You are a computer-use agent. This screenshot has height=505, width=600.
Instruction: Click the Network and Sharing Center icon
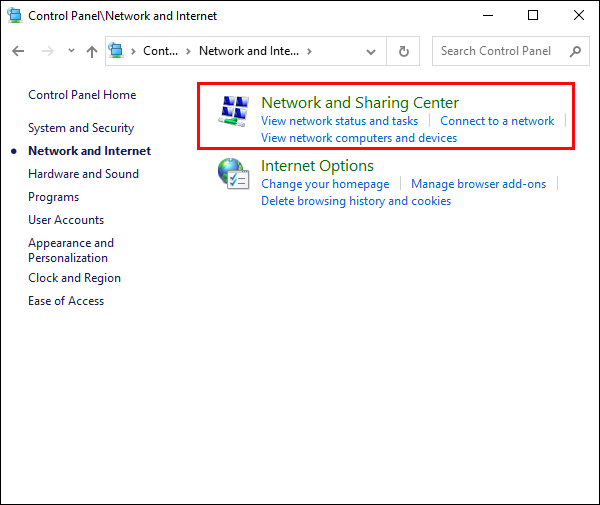click(234, 111)
